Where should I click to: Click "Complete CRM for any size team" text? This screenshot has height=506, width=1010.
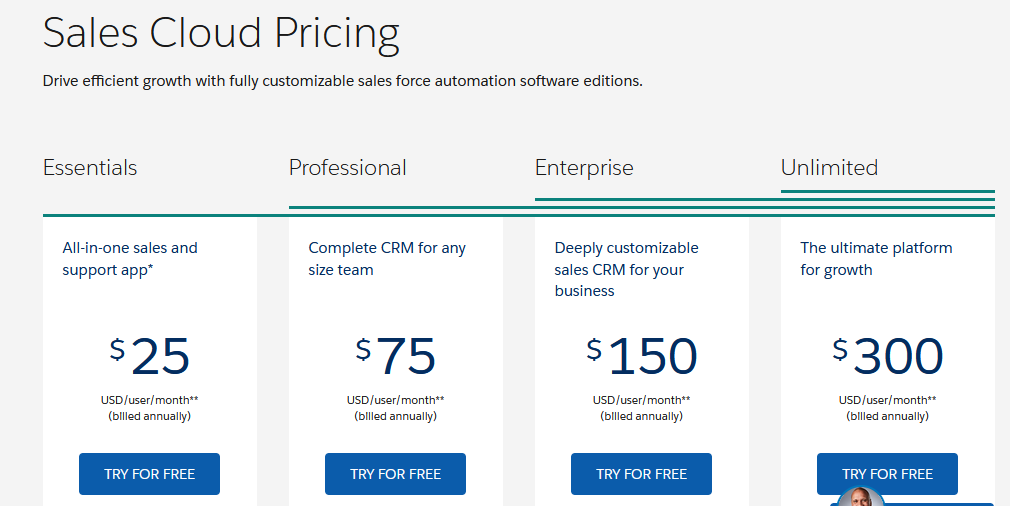pos(387,258)
